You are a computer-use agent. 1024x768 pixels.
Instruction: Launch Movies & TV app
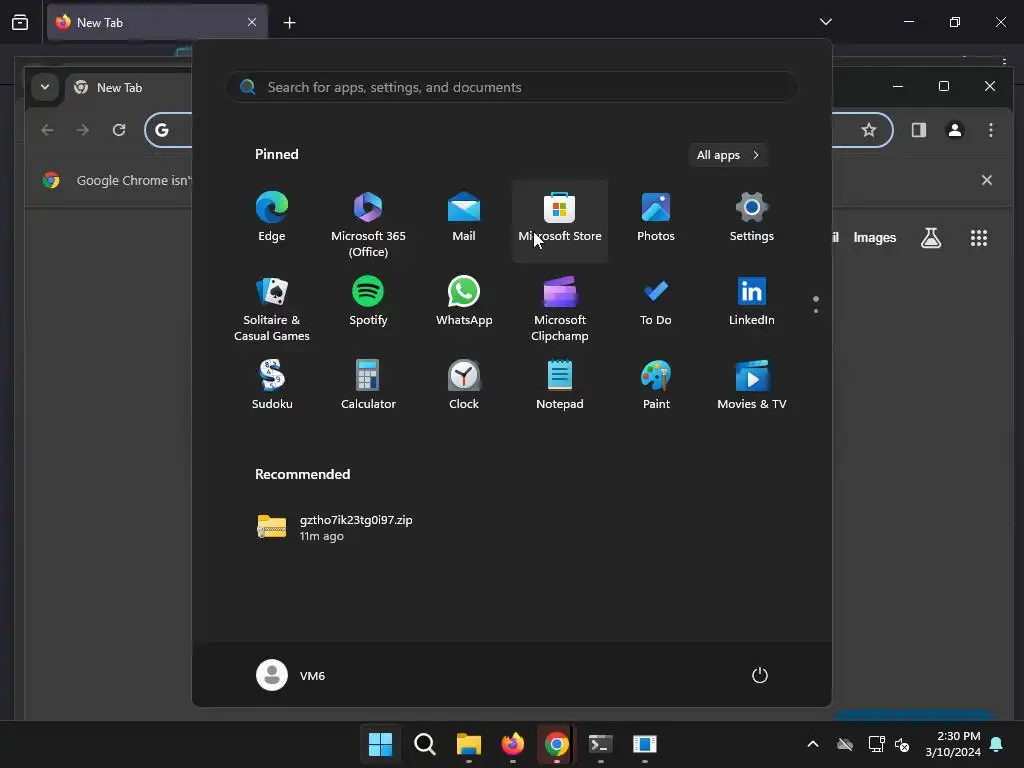pos(752,385)
